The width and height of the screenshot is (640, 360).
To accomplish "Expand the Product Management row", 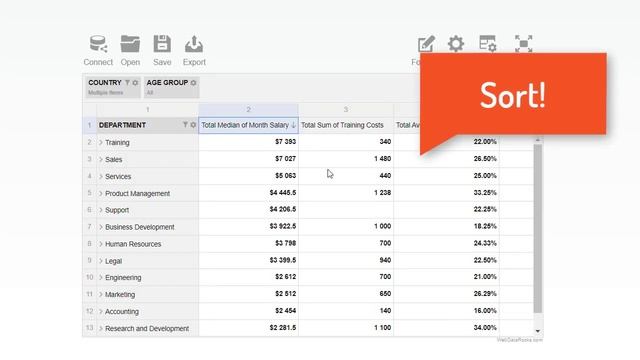I will click(101, 193).
